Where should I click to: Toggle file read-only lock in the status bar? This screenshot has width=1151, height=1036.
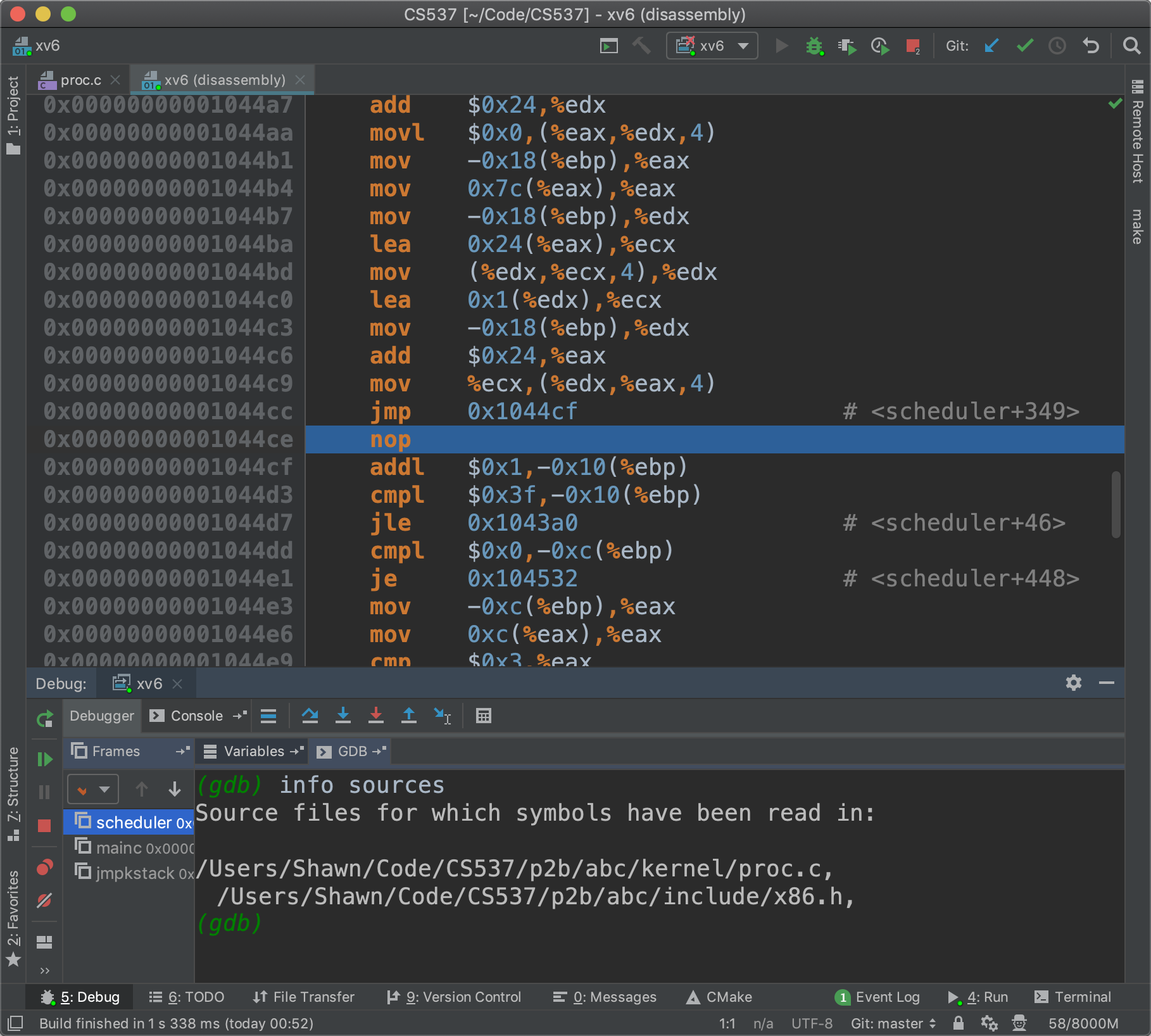(959, 1023)
